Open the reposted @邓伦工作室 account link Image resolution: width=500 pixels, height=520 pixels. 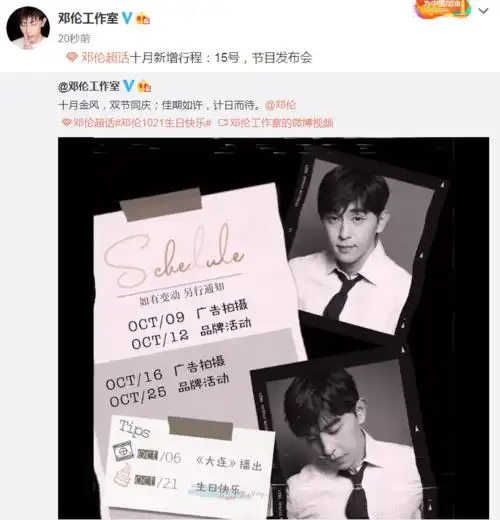click(89, 87)
